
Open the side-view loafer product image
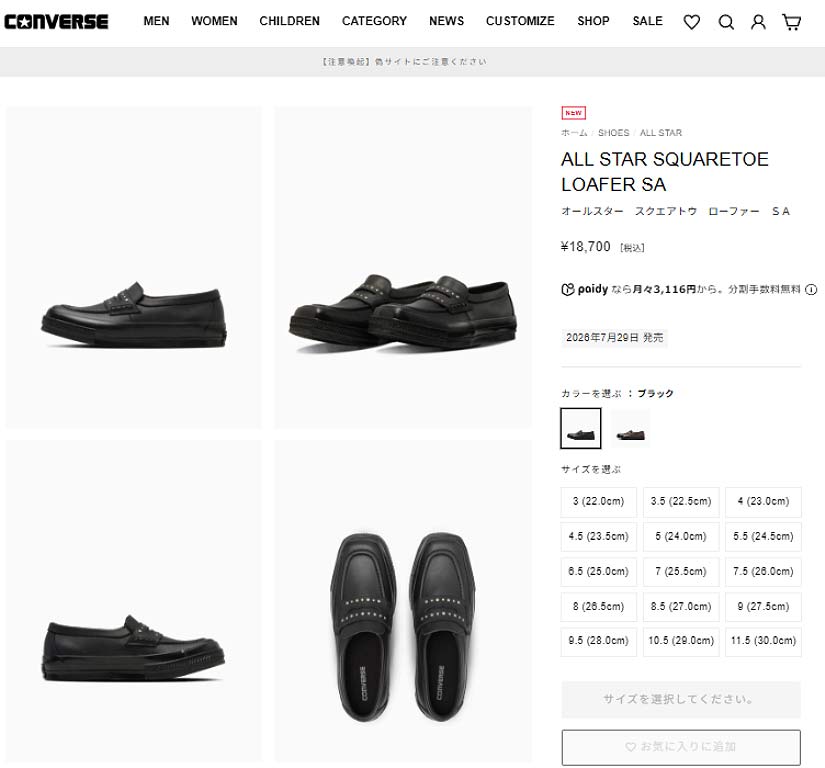coord(134,267)
